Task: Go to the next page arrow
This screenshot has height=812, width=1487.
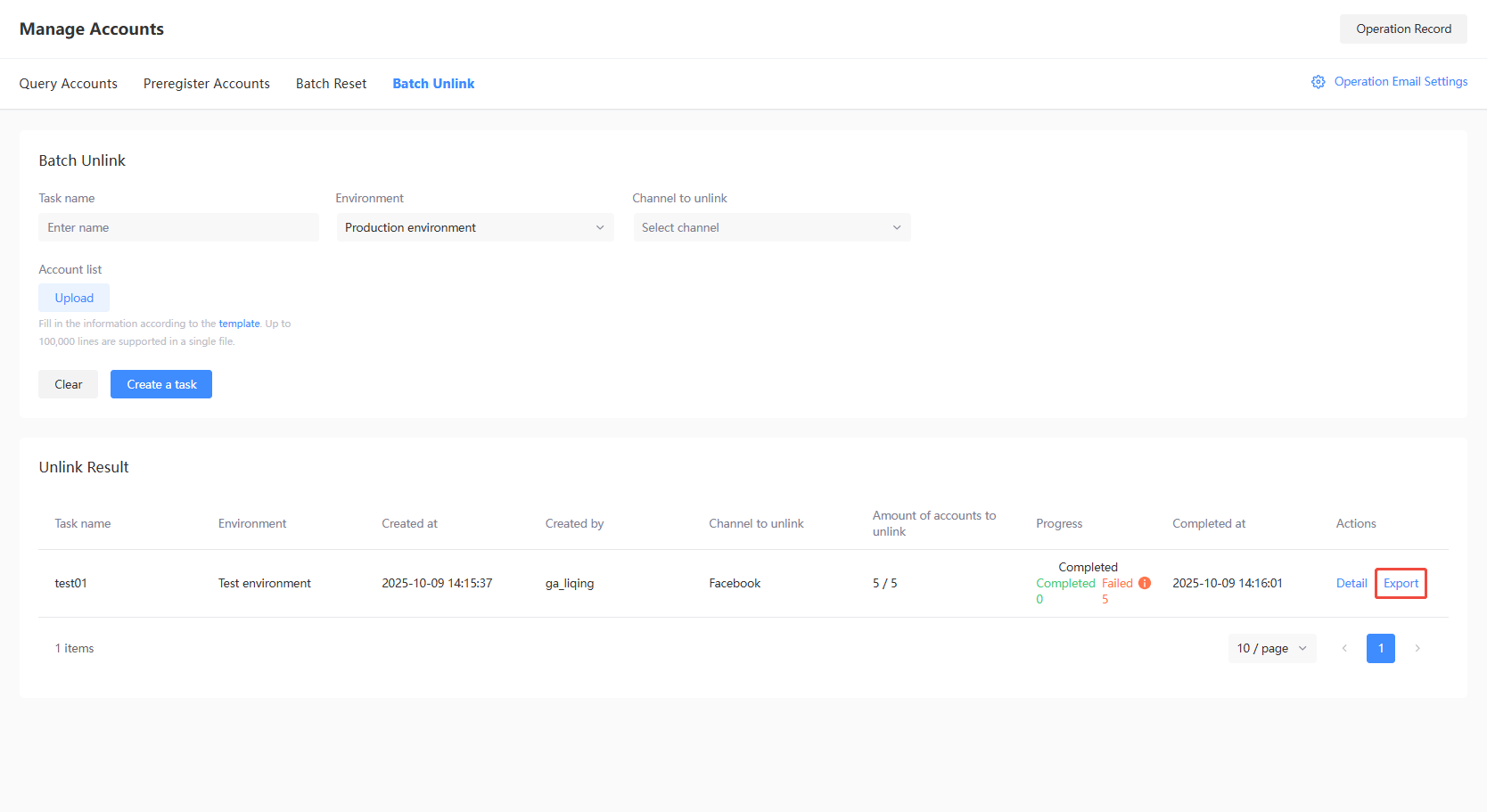Action: click(x=1417, y=648)
